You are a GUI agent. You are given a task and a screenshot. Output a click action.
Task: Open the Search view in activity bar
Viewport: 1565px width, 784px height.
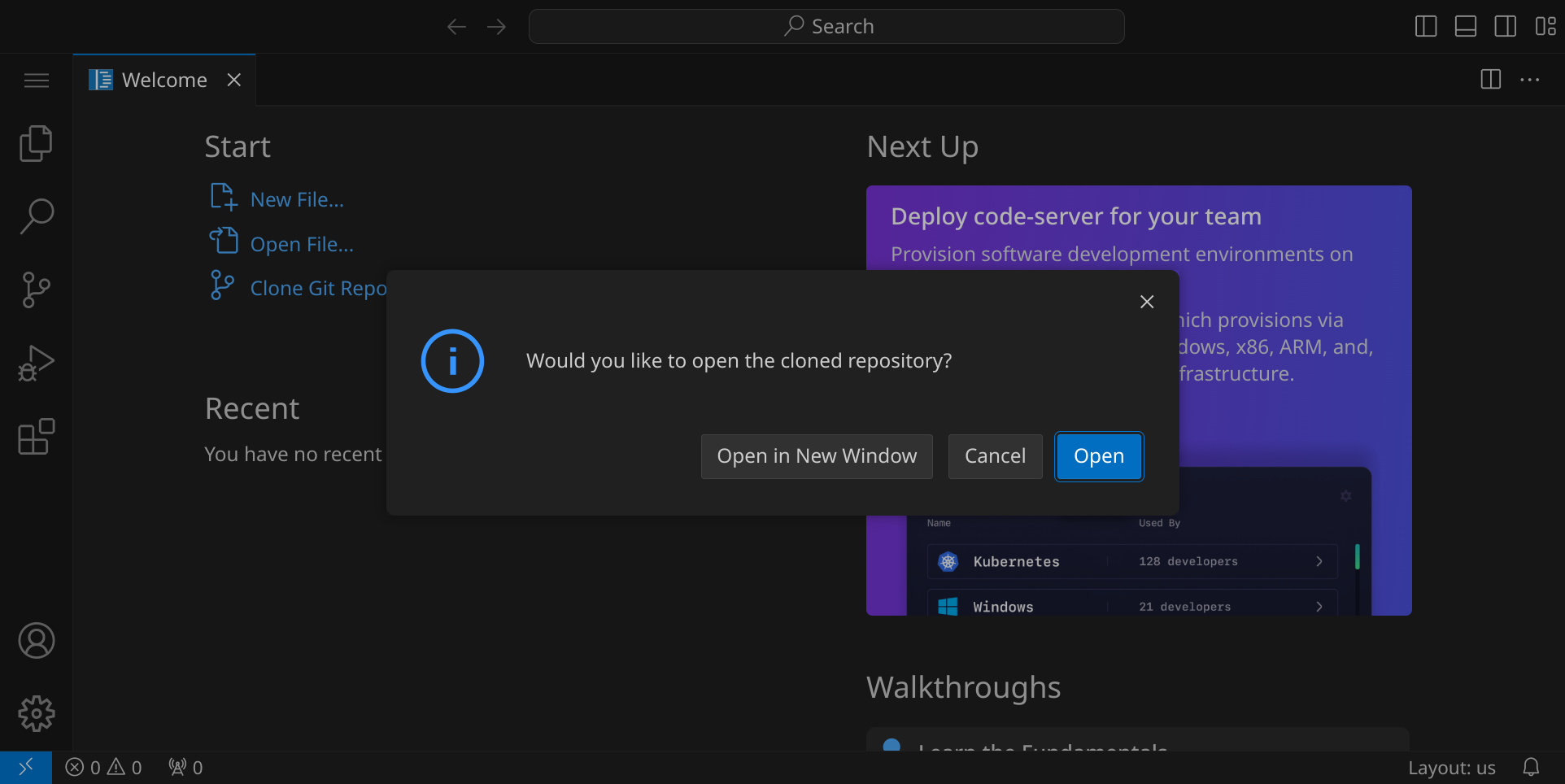tap(36, 217)
